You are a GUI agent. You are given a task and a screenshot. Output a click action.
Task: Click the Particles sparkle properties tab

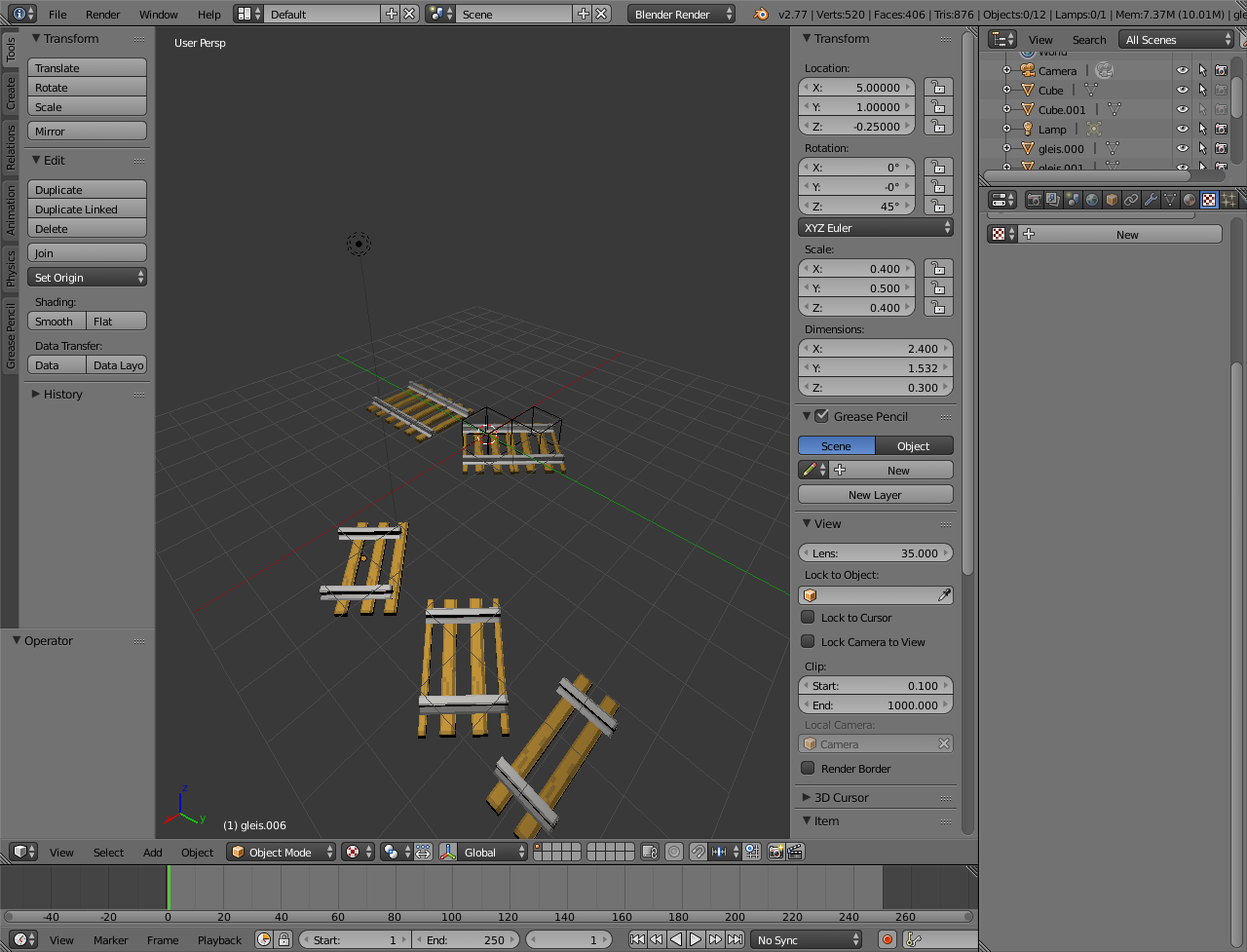(x=1228, y=200)
